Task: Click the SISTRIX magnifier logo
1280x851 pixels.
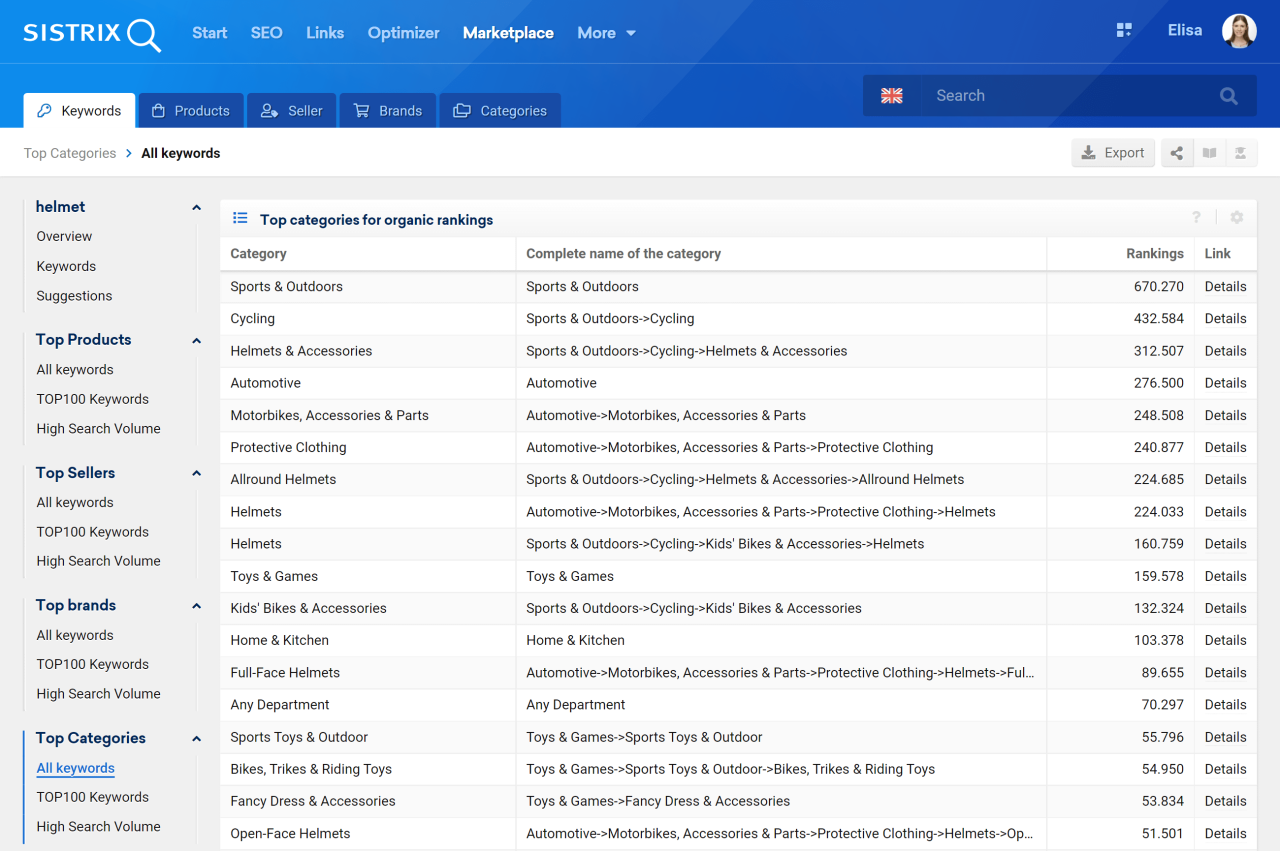Action: (143, 33)
